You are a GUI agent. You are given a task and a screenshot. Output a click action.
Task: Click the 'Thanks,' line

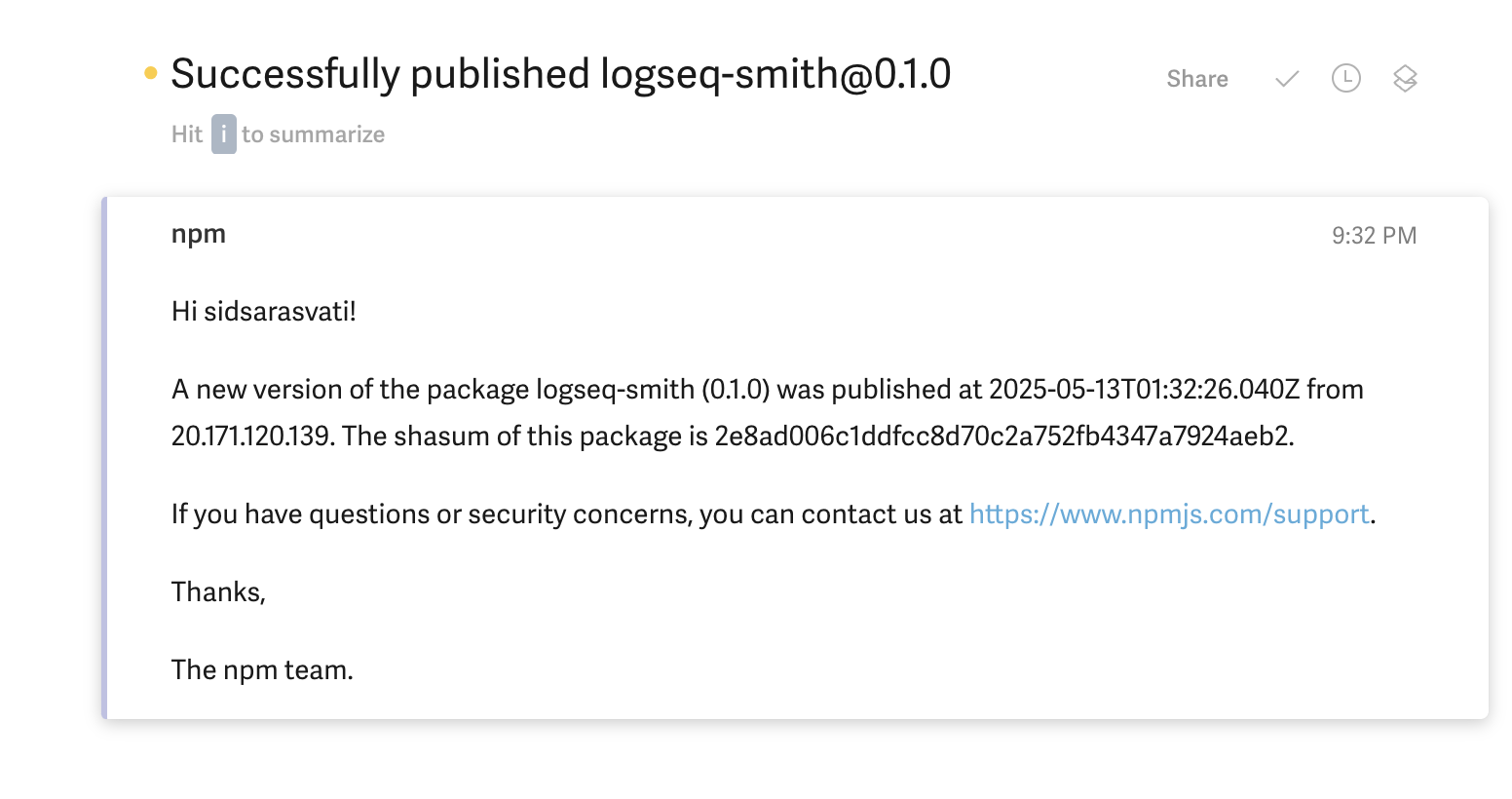[218, 592]
